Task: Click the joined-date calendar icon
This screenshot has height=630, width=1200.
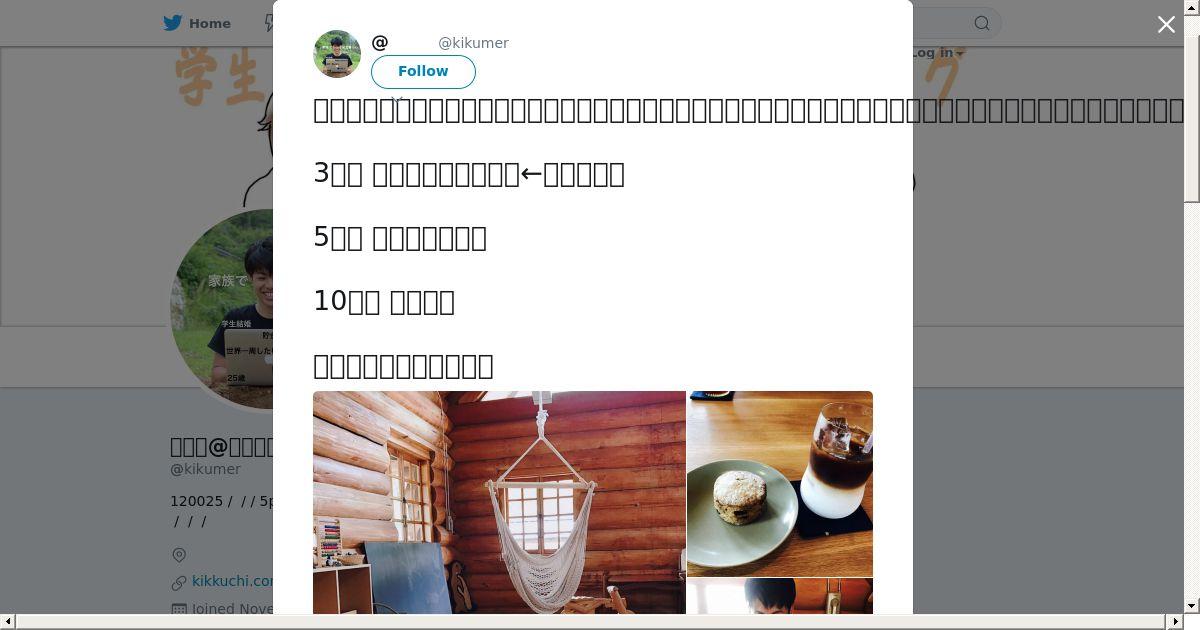Action: click(179, 608)
